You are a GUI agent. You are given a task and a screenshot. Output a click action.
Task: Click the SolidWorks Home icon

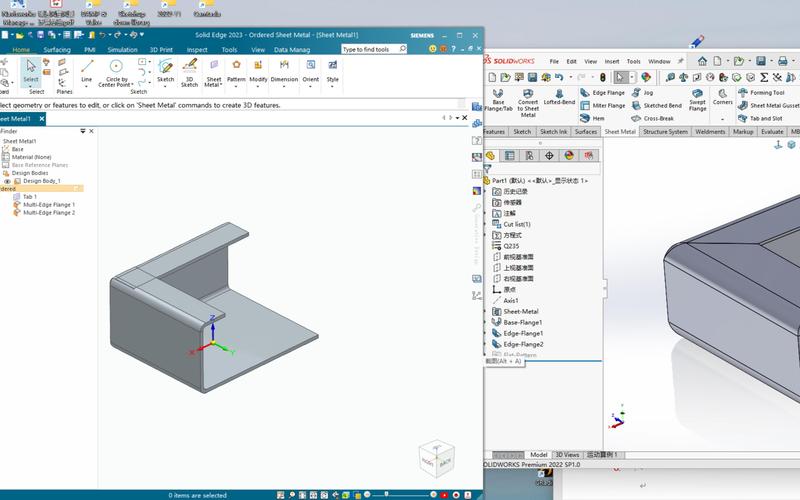click(703, 61)
